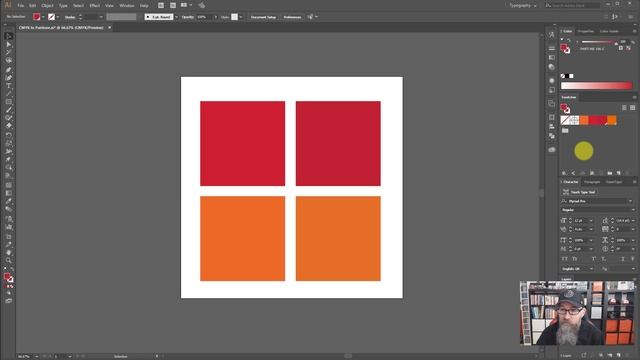This screenshot has width=640, height=360.
Task: Select the Direct Selection tool
Action: pos(9,44)
